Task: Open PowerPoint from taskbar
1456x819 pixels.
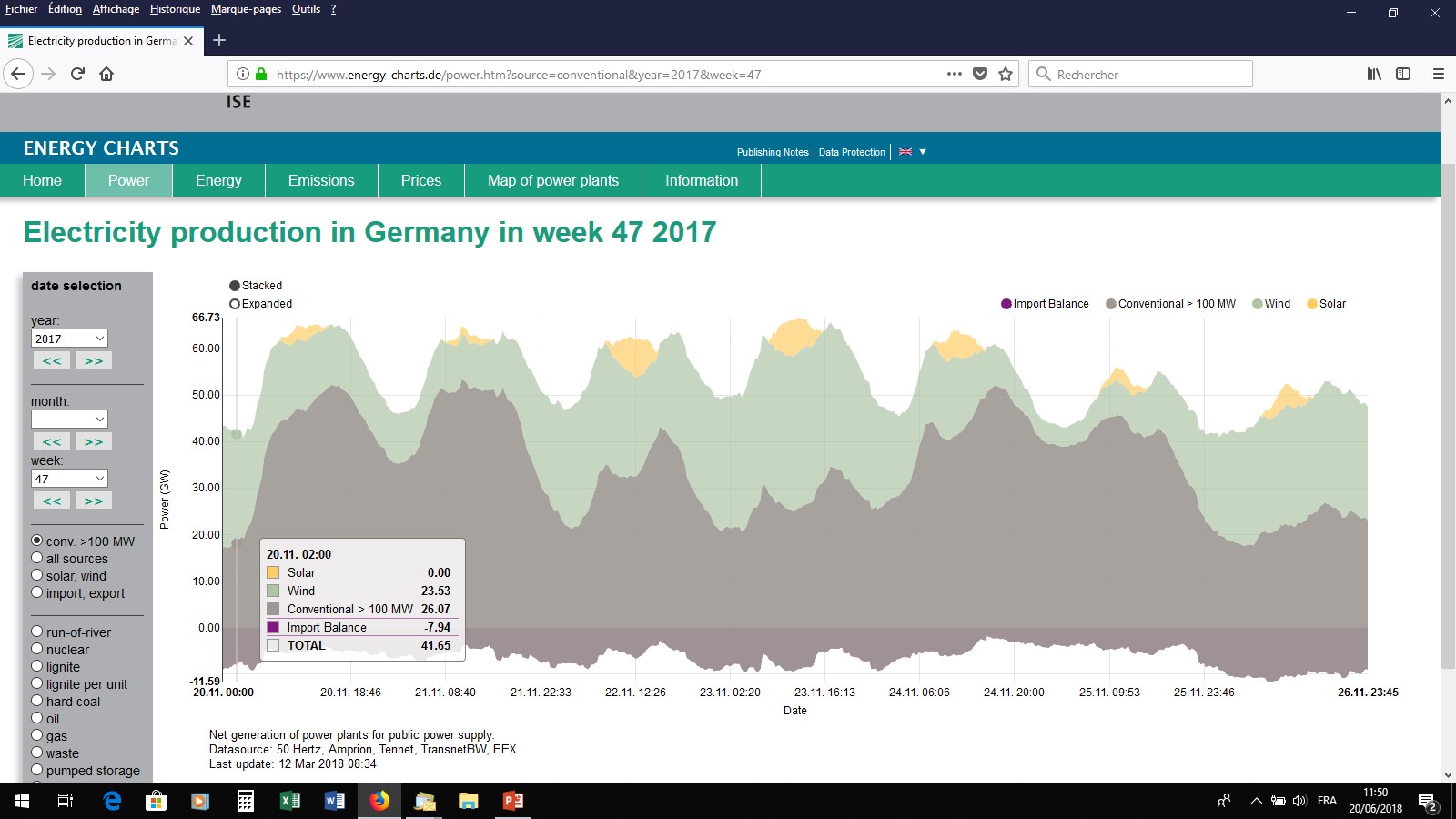Action: pyautogui.click(x=513, y=801)
